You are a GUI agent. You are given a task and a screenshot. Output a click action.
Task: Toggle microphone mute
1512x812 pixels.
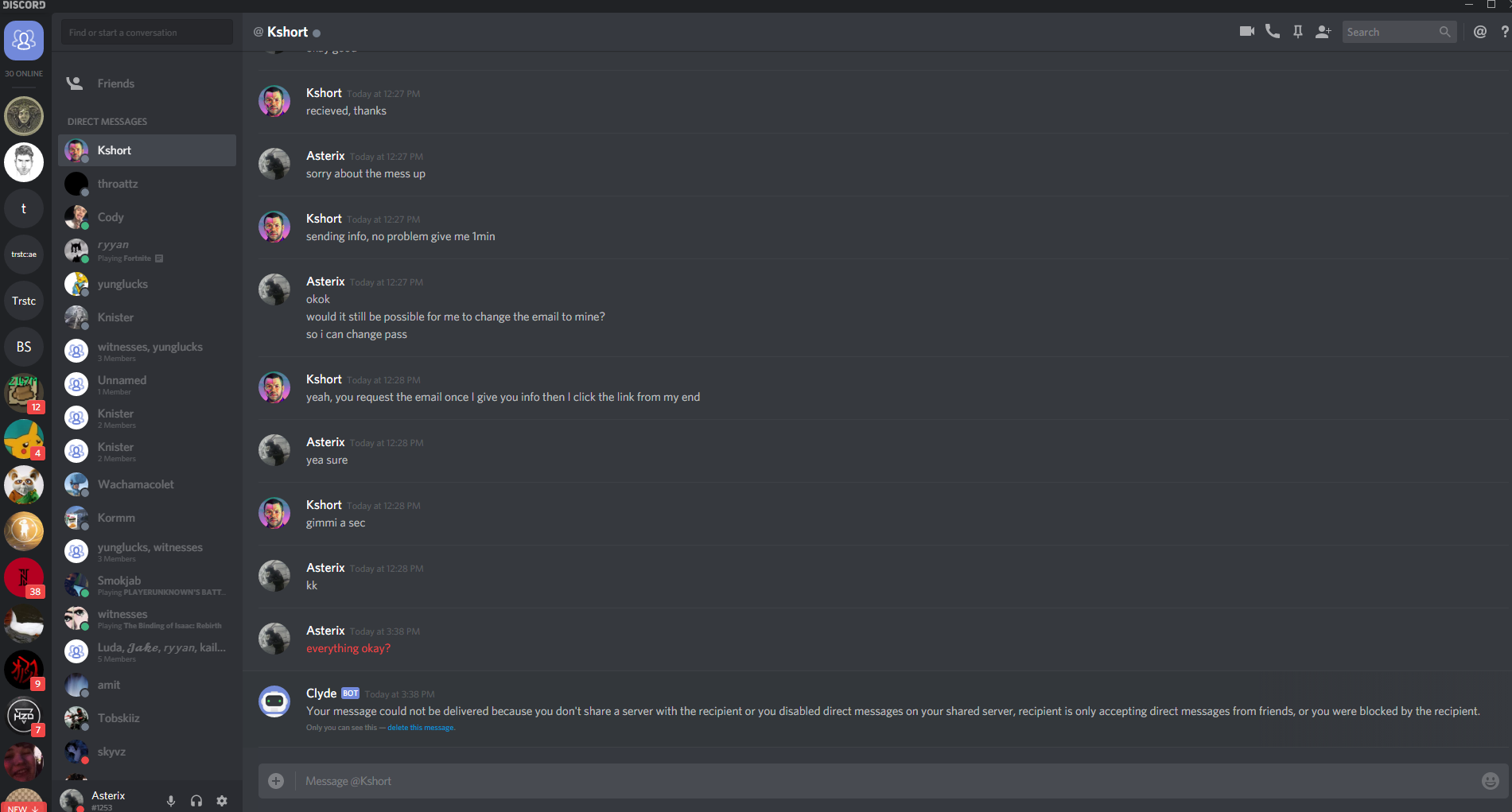pyautogui.click(x=171, y=801)
